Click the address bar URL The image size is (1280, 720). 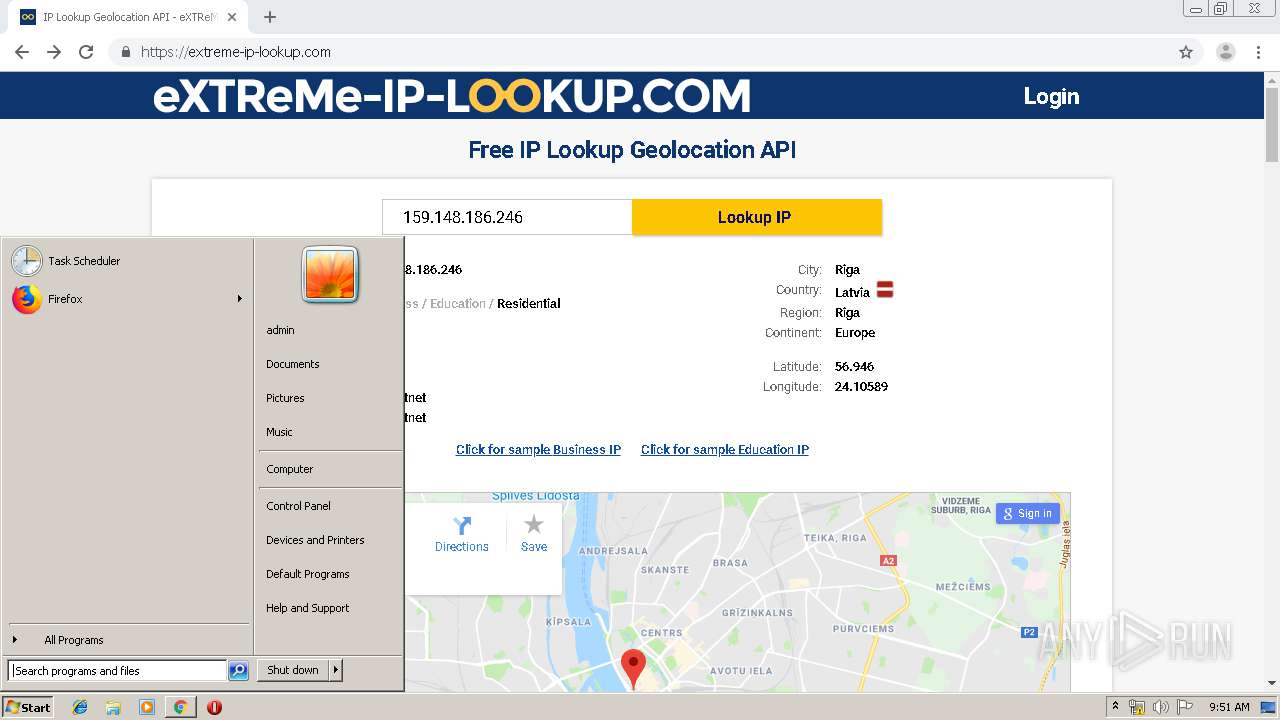pyautogui.click(x=236, y=52)
